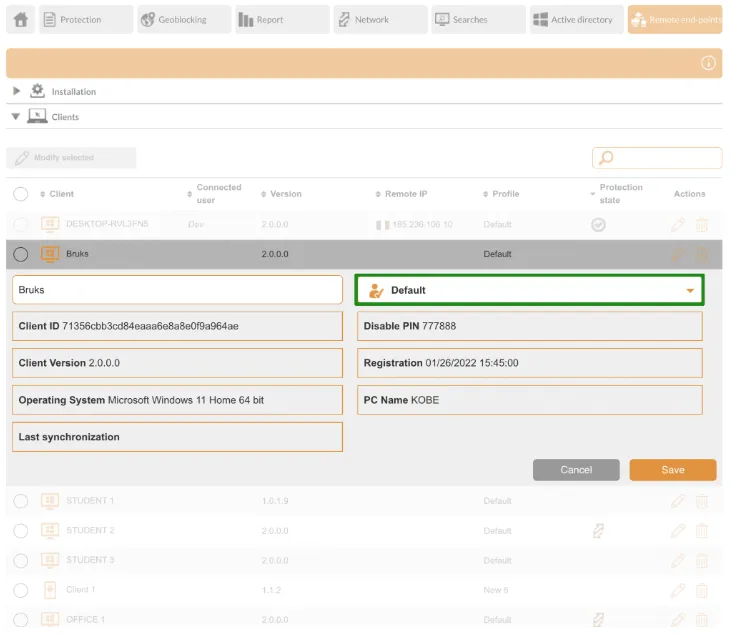Click the STUDENT 1 computer icon
This screenshot has height=640, width=737.
click(x=50, y=501)
